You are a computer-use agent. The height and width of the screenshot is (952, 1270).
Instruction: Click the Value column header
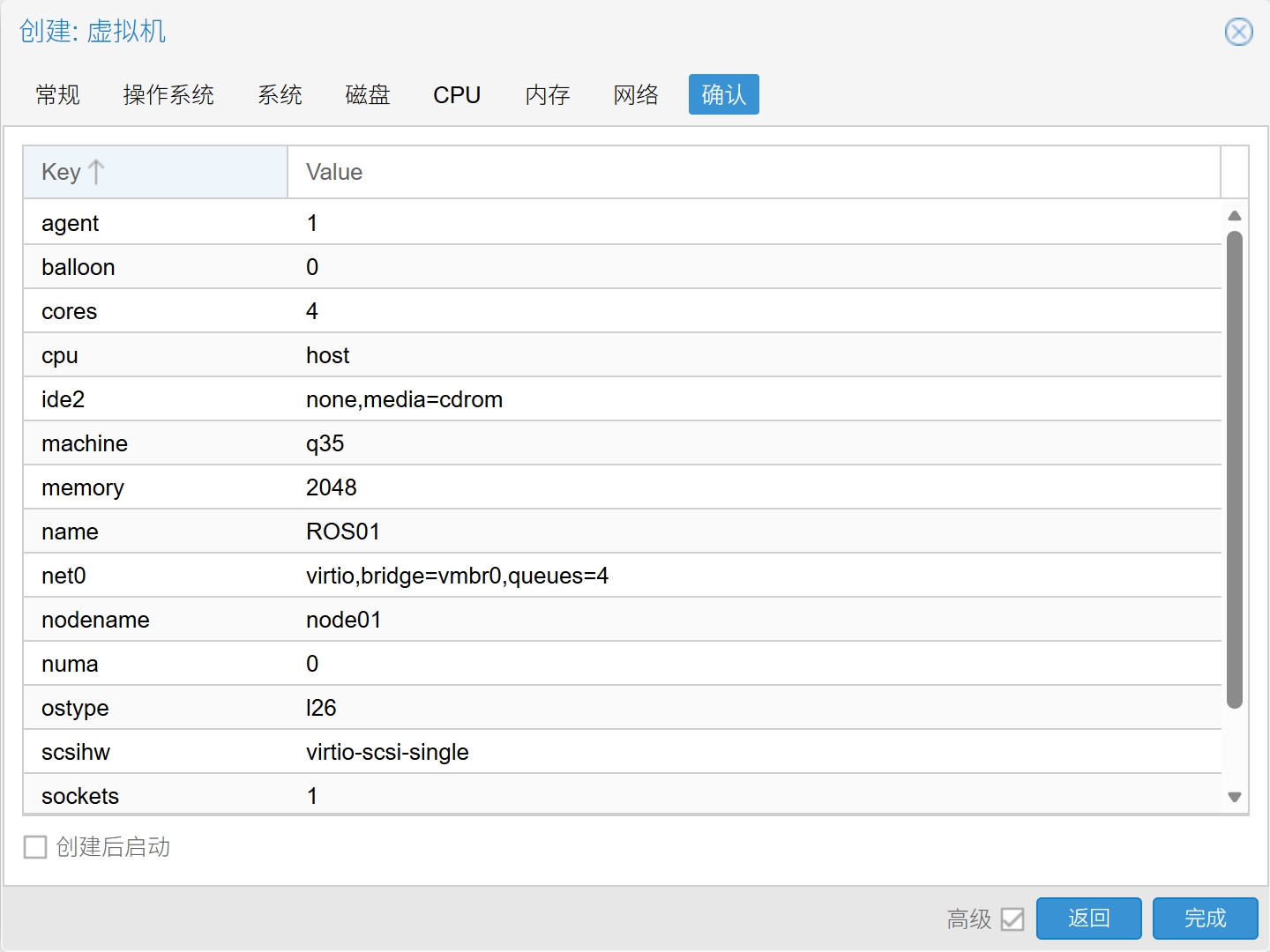[x=753, y=172]
